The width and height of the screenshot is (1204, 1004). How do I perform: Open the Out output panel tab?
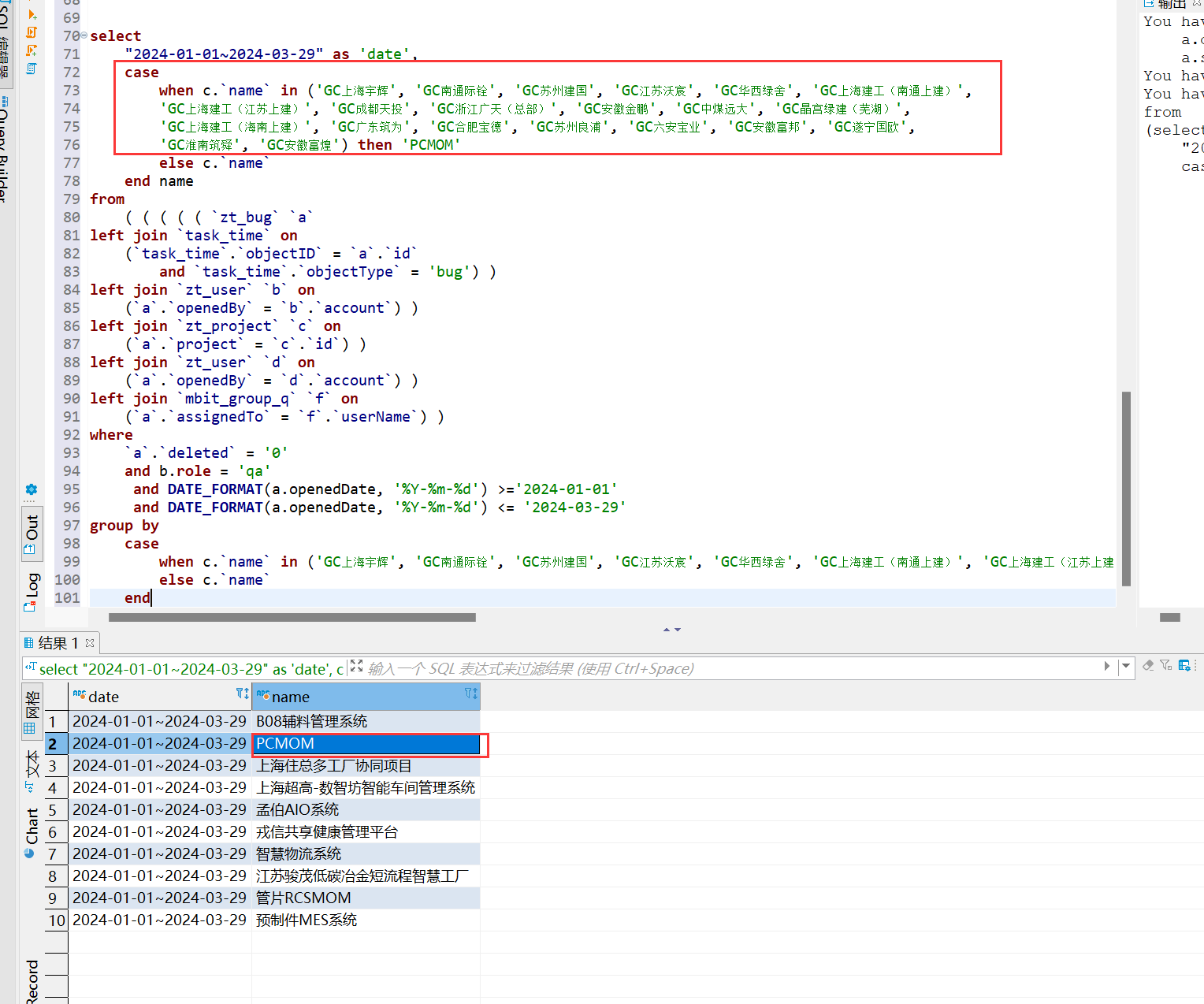pos(32,535)
